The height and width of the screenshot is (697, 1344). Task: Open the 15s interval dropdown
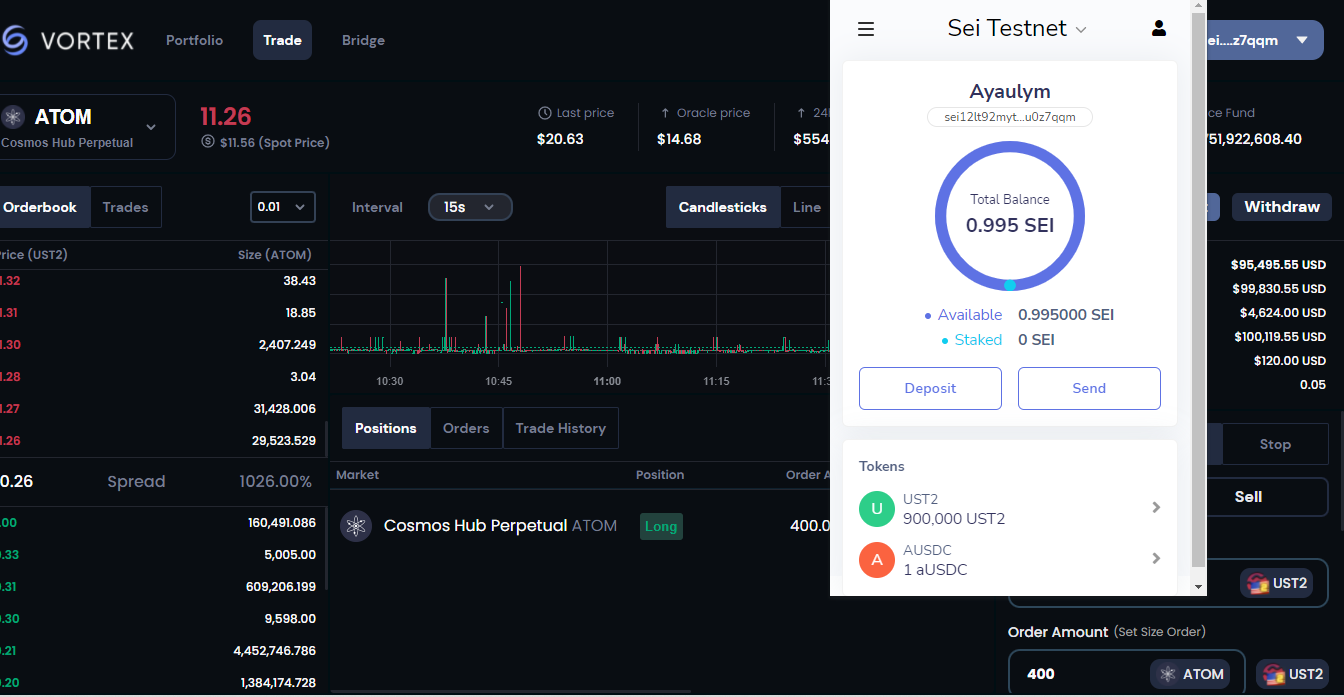[470, 207]
